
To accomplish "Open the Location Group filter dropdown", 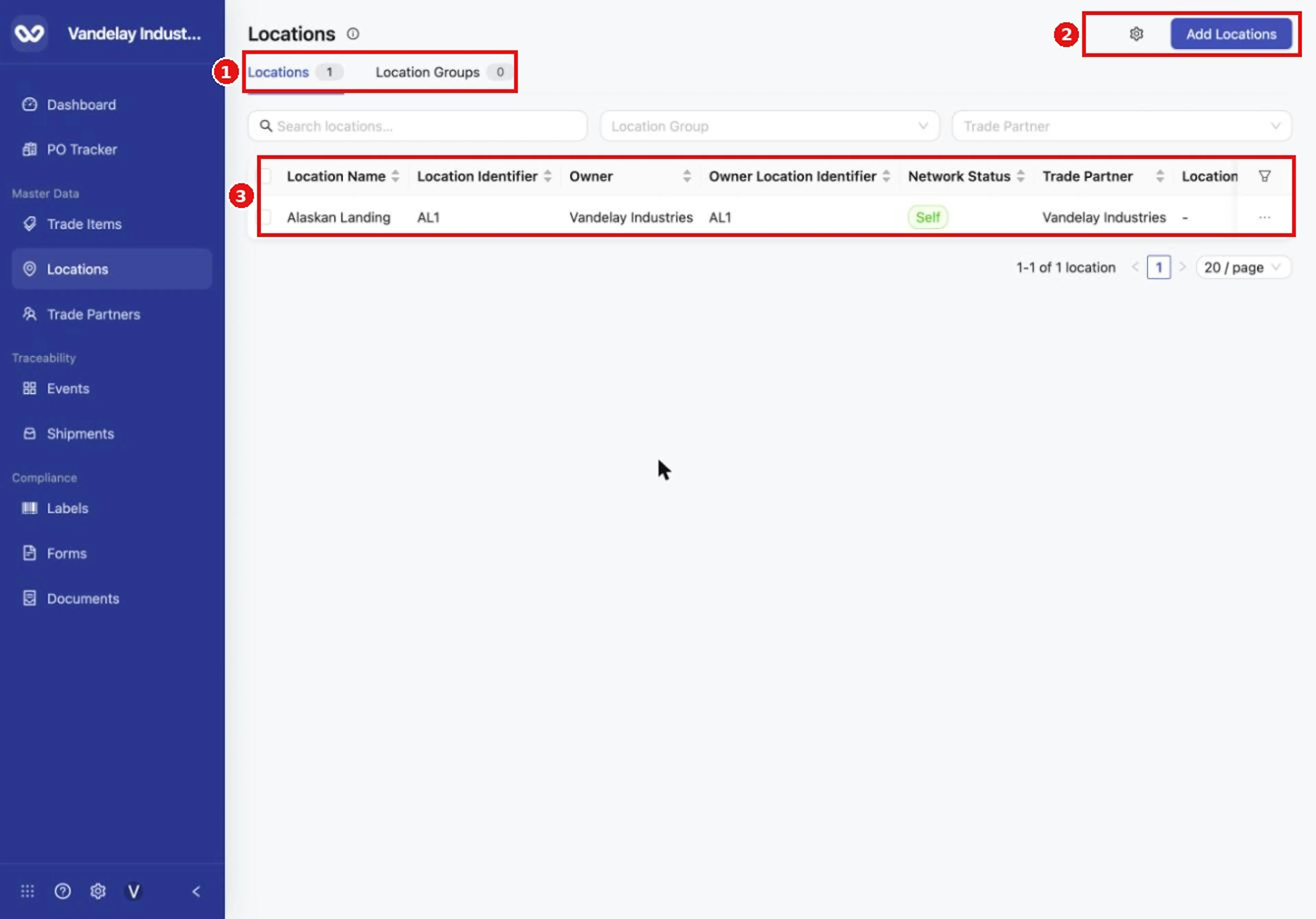I will coord(770,126).
